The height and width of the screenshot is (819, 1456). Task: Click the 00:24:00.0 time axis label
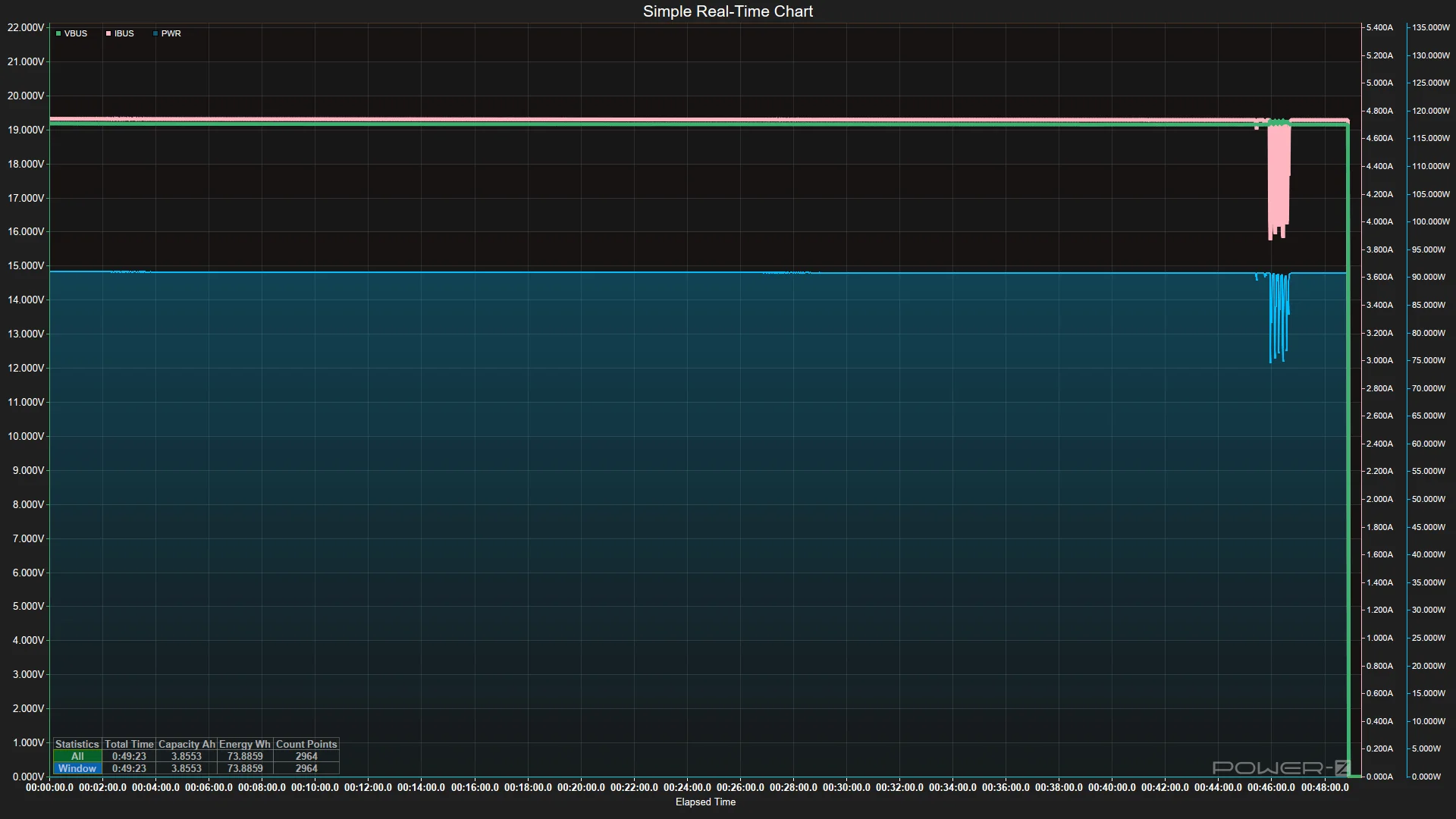pos(687,787)
